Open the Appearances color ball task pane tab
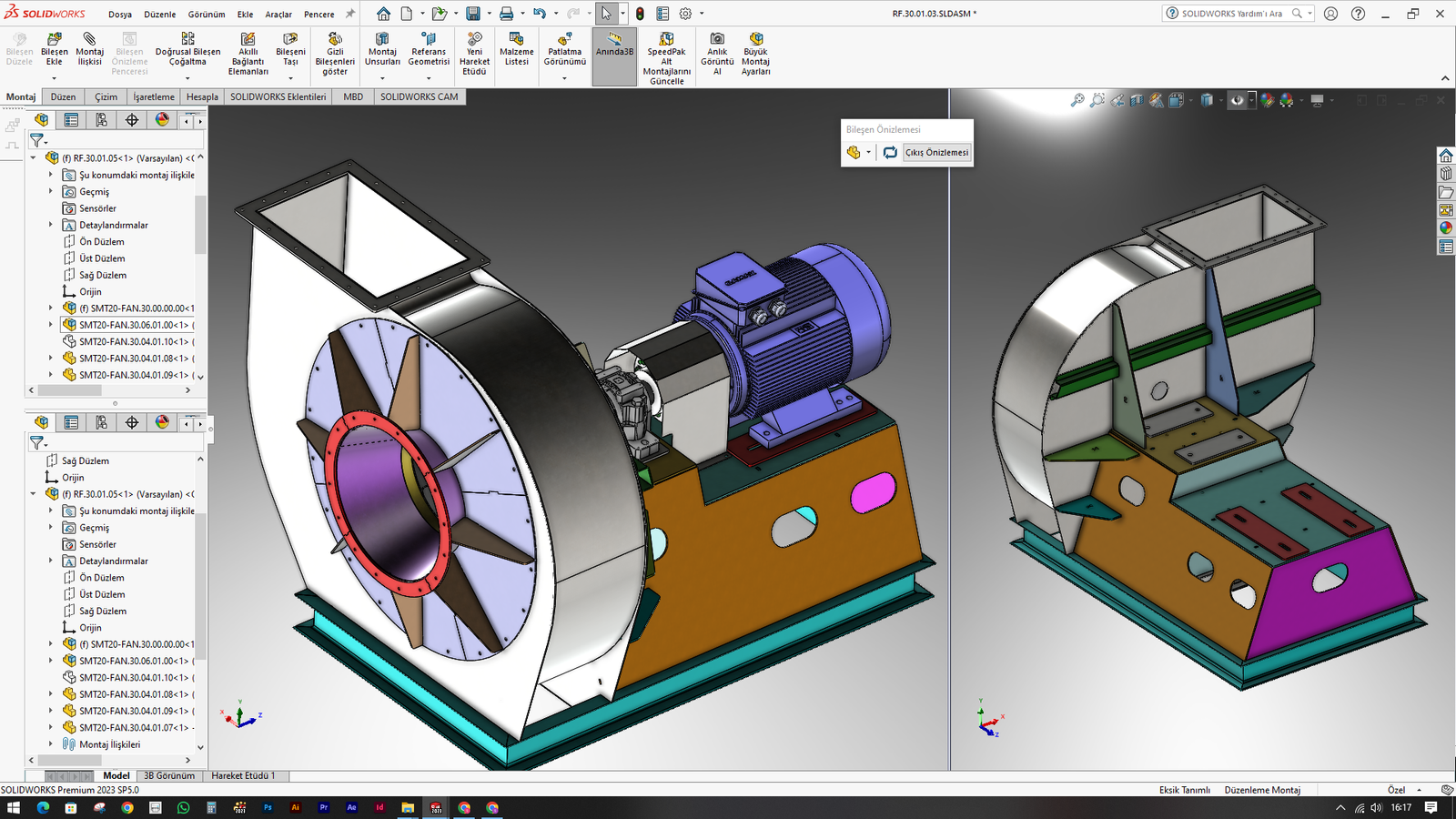Viewport: 1456px width, 819px height. [x=1446, y=228]
